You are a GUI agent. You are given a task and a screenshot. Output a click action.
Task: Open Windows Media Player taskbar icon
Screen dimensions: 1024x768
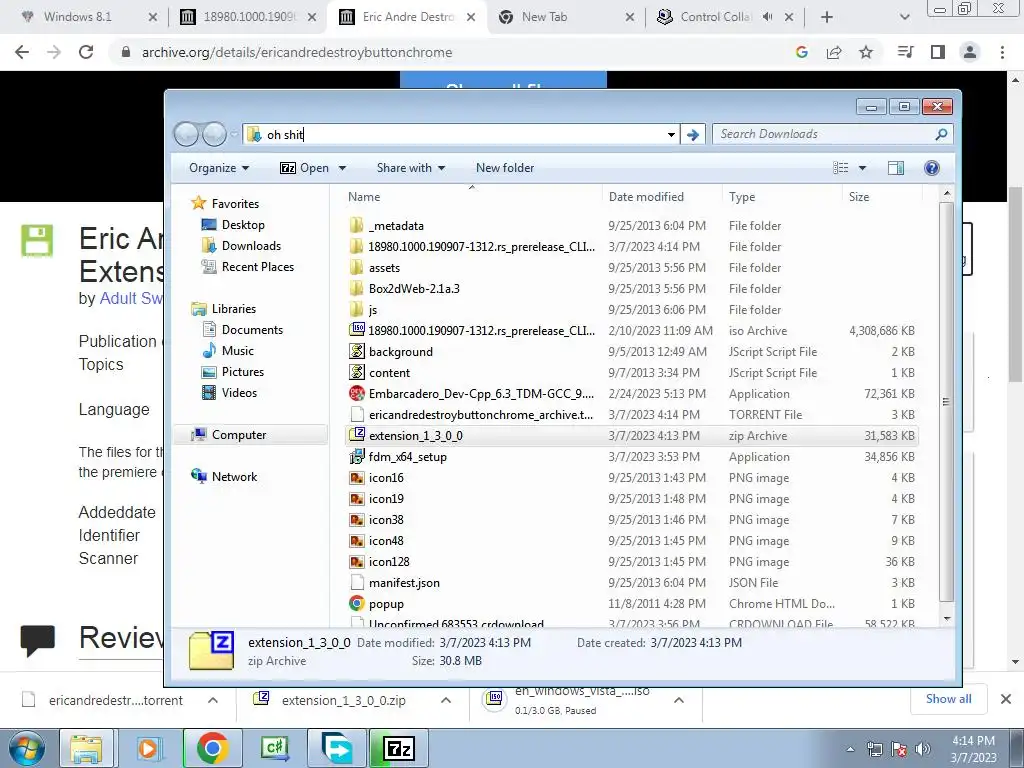148,748
